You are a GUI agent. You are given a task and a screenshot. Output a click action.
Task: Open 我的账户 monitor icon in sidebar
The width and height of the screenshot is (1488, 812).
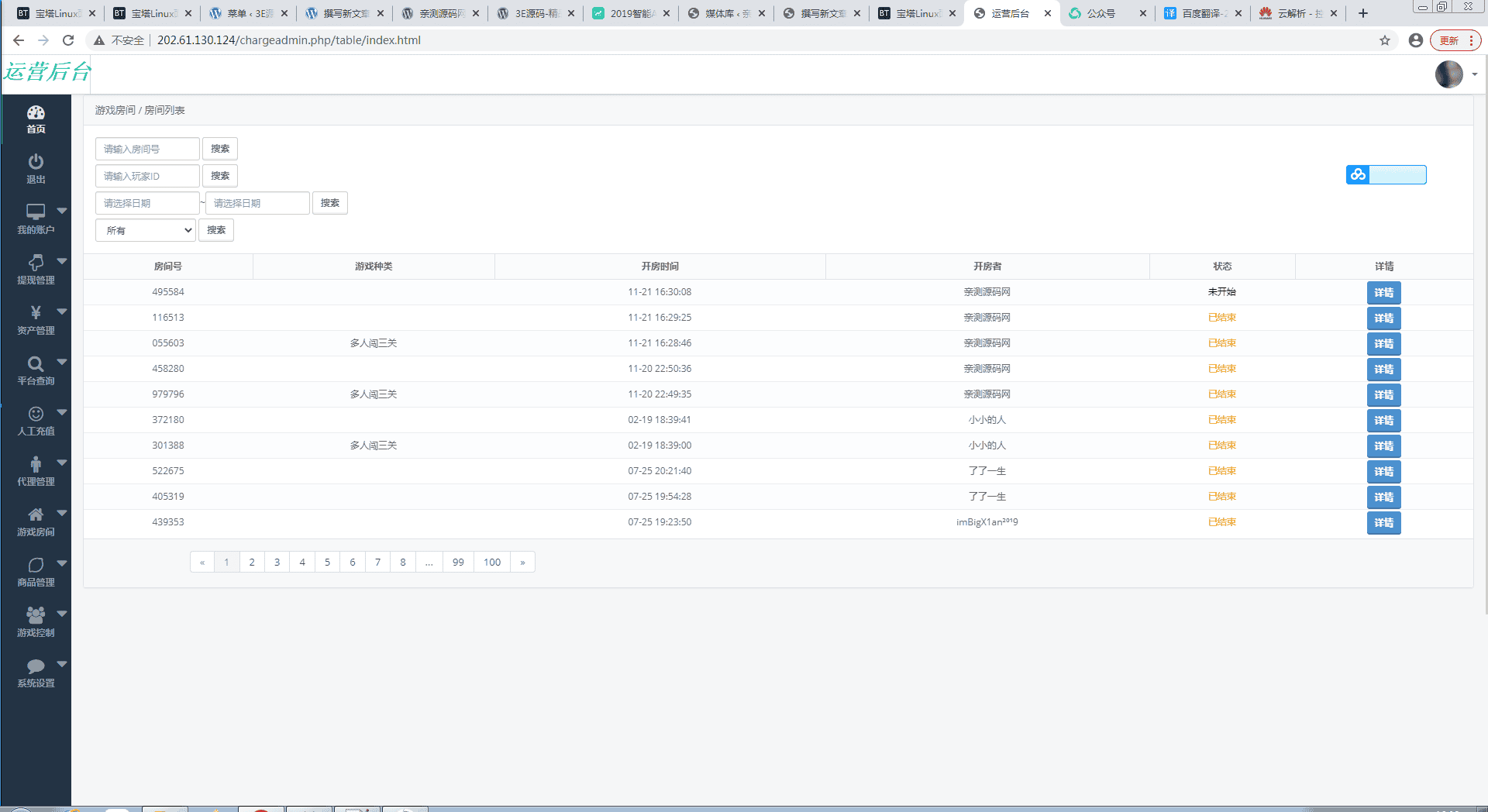coord(36,212)
